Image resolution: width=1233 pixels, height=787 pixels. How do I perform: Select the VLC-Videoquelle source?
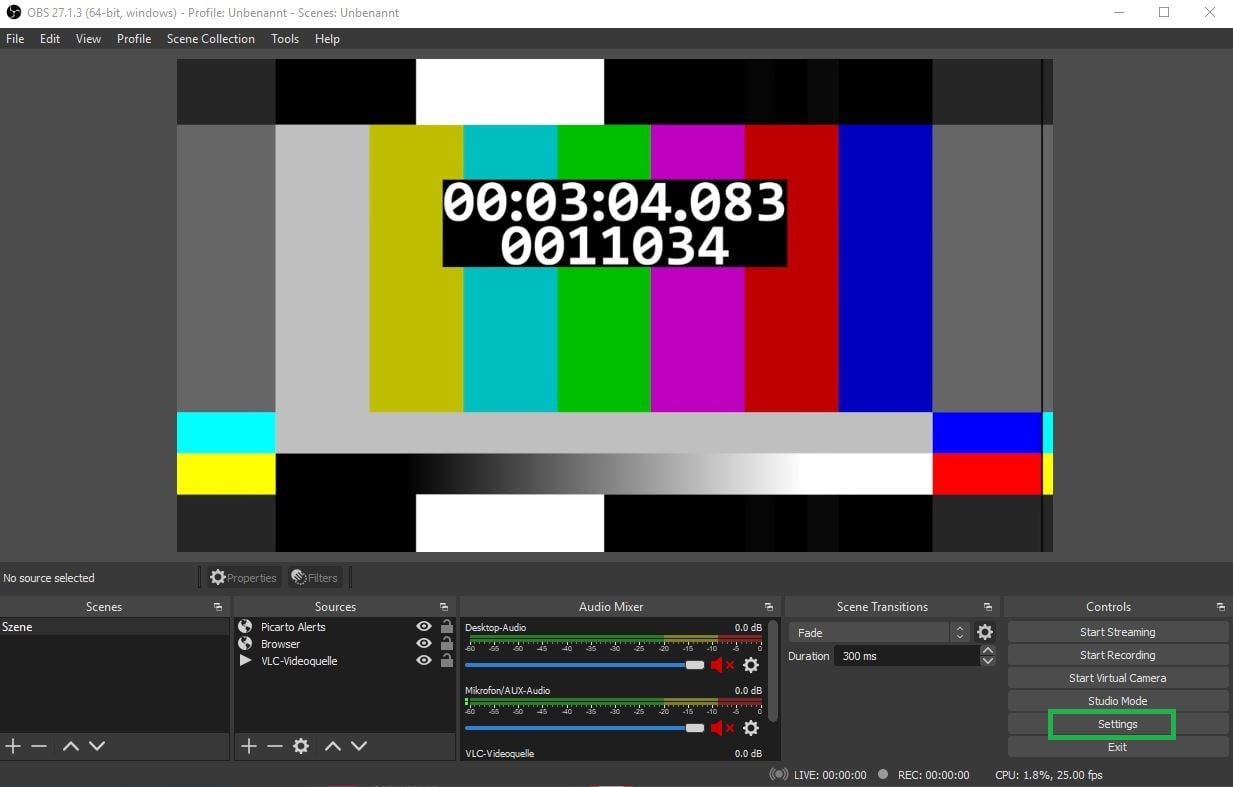pyautogui.click(x=300, y=660)
